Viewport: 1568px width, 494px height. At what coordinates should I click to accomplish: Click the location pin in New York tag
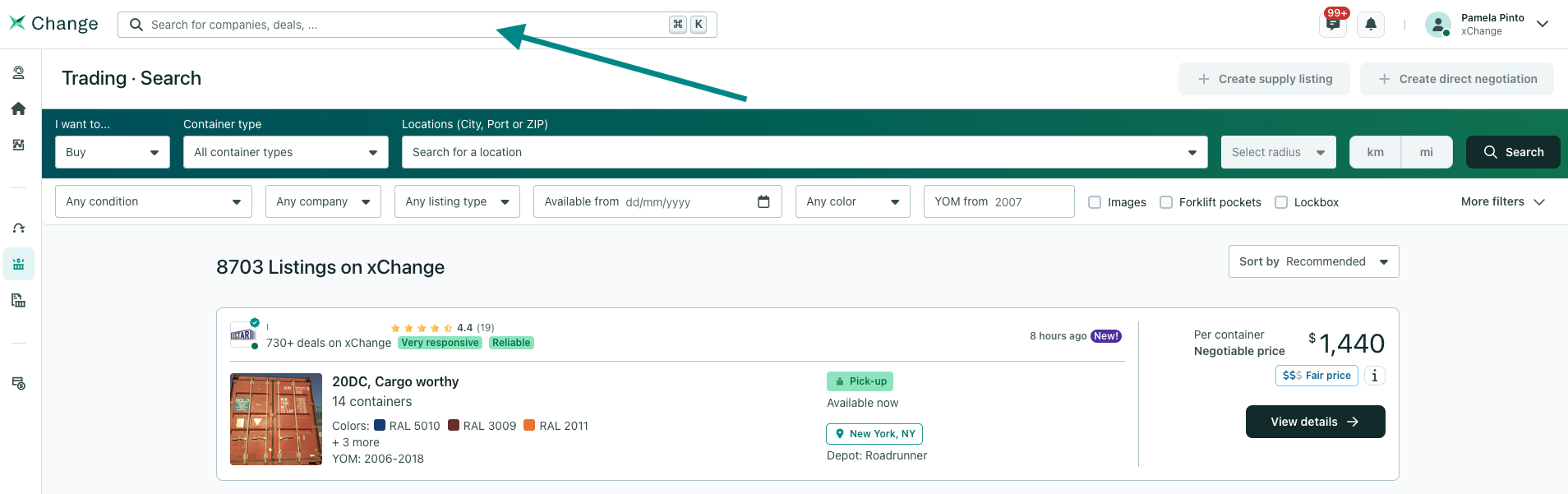(840, 434)
